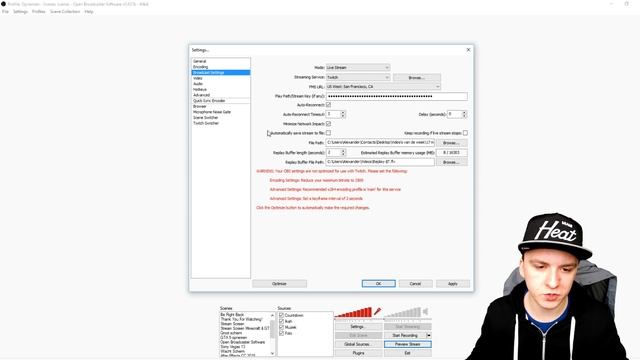This screenshot has width=640, height=360.
Task: Toggle the Auto-Reconnect checkbox
Action: tap(328, 105)
